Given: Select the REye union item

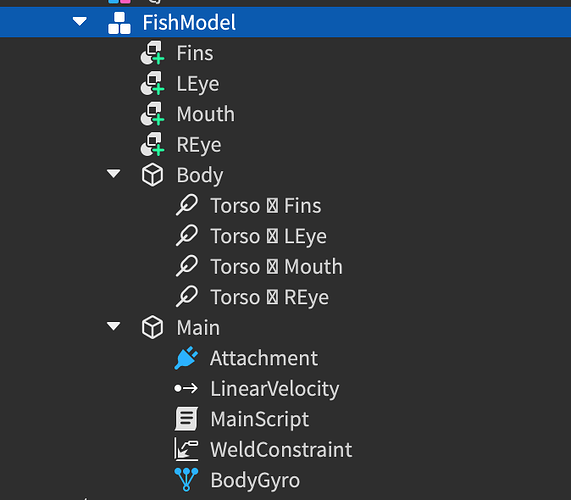Looking at the screenshot, I should (x=199, y=145).
